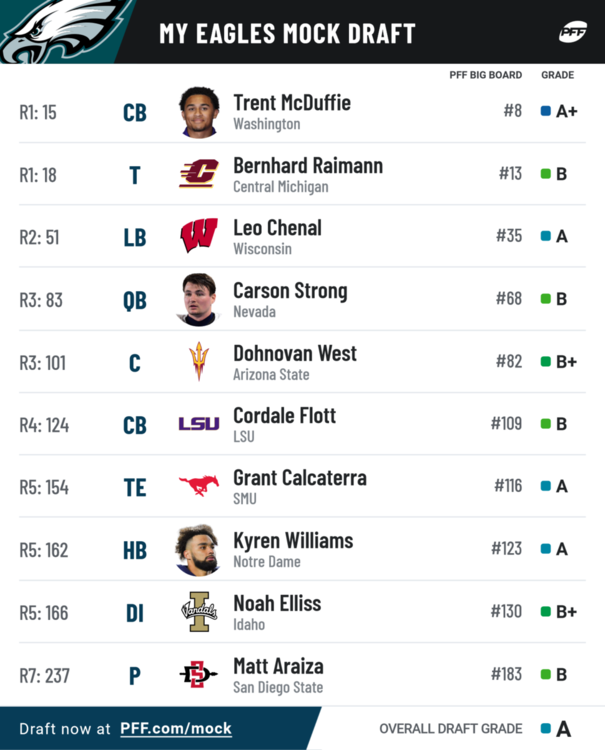The width and height of the screenshot is (605, 750).
Task: Click the San Diego State logo
Action: click(199, 674)
